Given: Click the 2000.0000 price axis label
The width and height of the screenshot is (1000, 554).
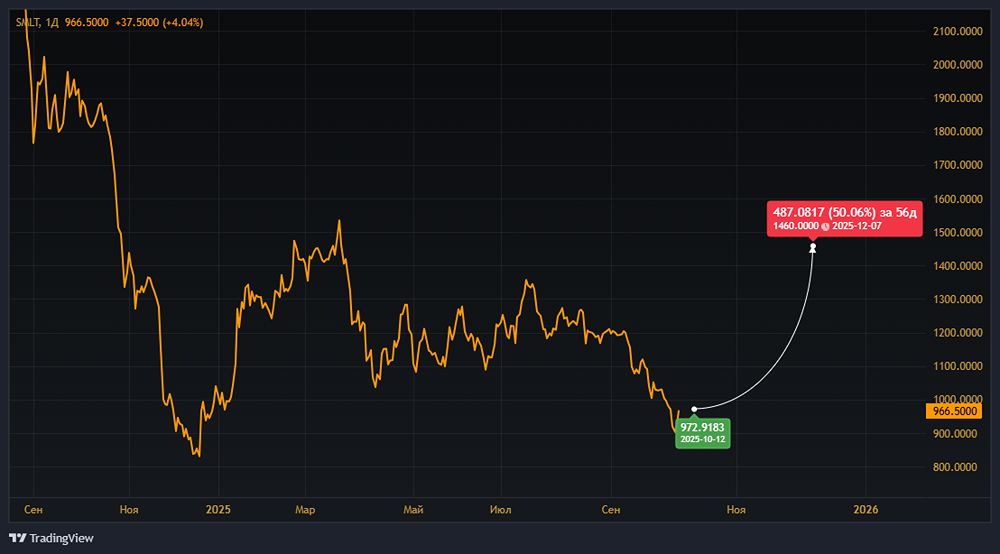Looking at the screenshot, I should coord(957,64).
